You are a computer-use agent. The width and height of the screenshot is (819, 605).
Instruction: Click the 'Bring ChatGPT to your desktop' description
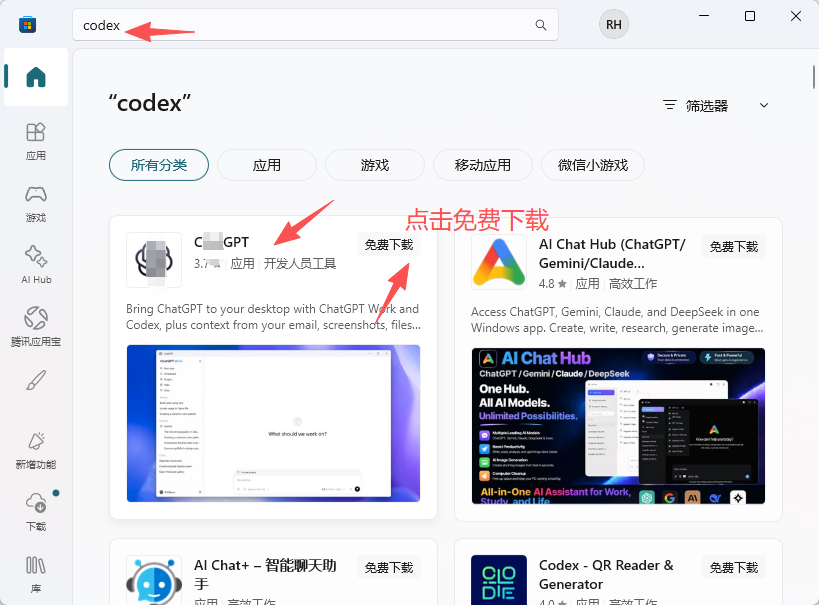[x=273, y=317]
